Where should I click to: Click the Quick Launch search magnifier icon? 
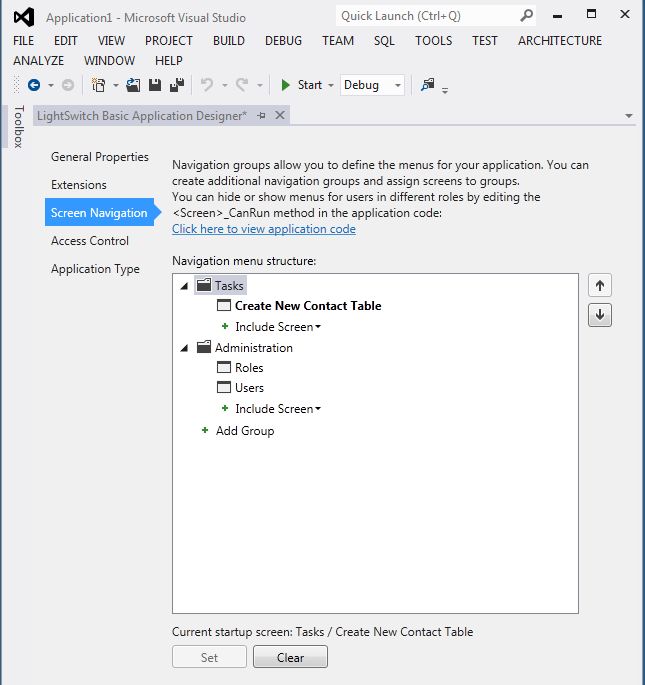[x=527, y=16]
